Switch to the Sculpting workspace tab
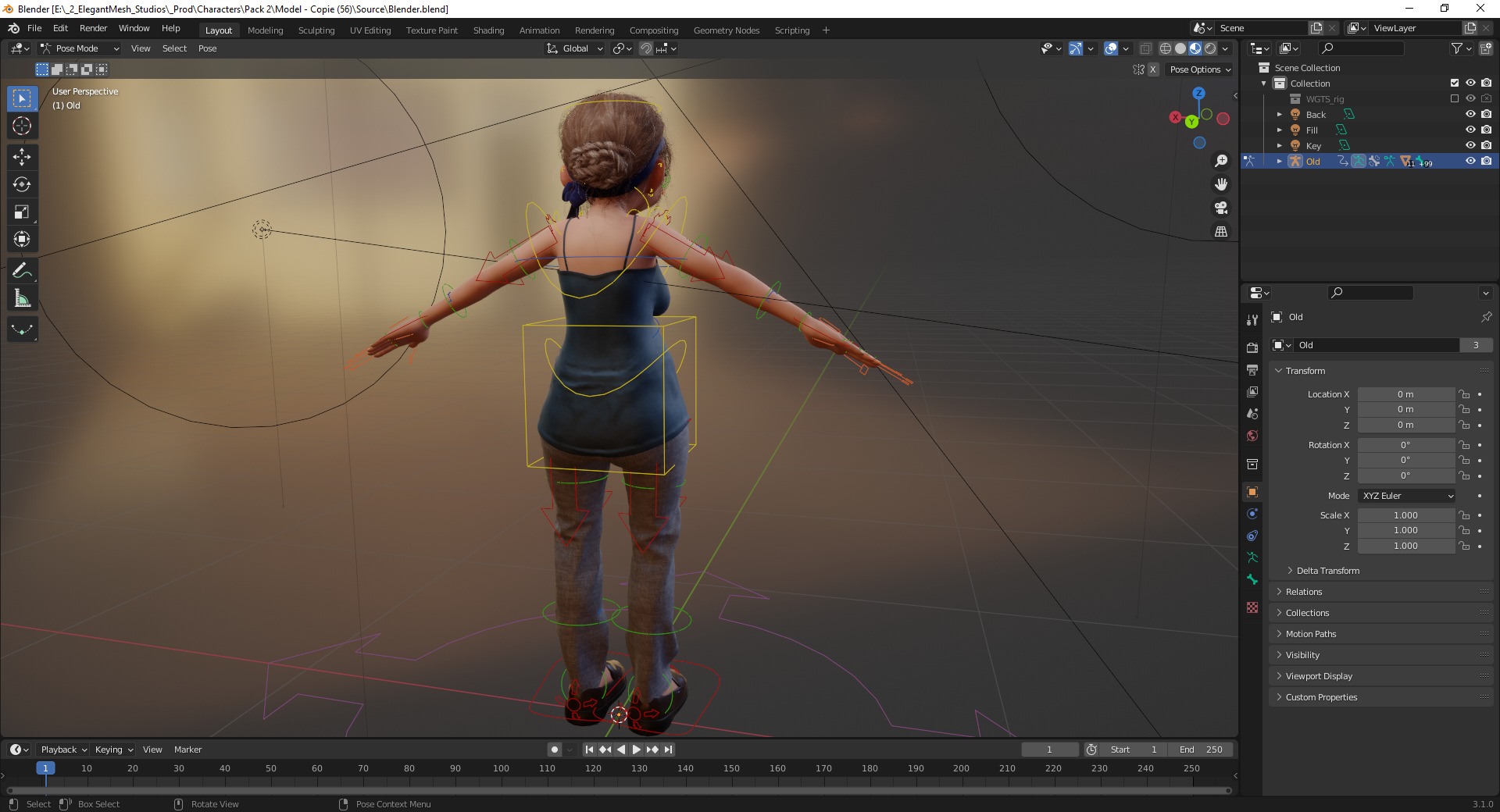Image resolution: width=1500 pixels, height=812 pixels. click(316, 30)
